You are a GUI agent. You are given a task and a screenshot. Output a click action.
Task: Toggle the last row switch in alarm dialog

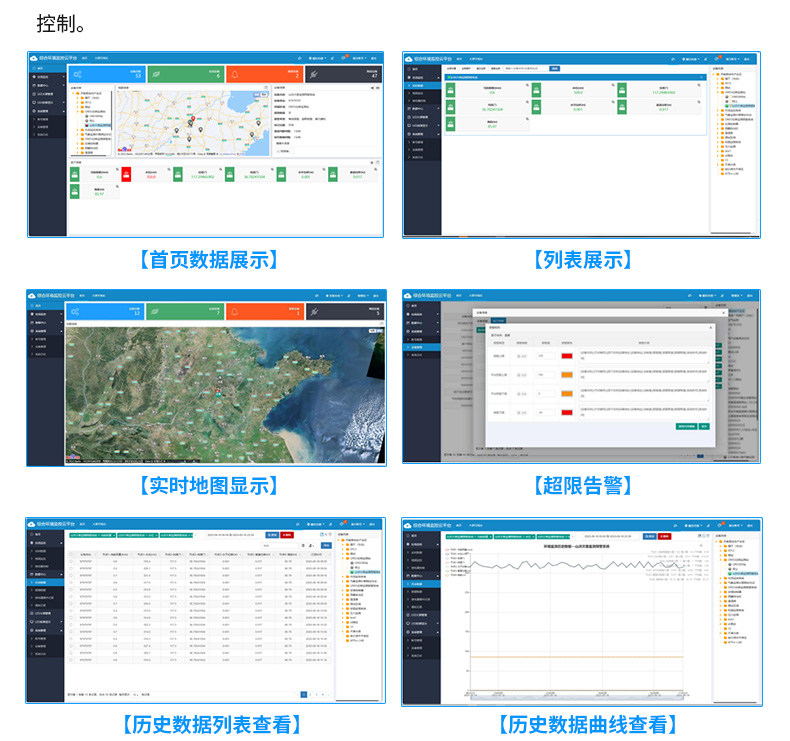[521, 411]
